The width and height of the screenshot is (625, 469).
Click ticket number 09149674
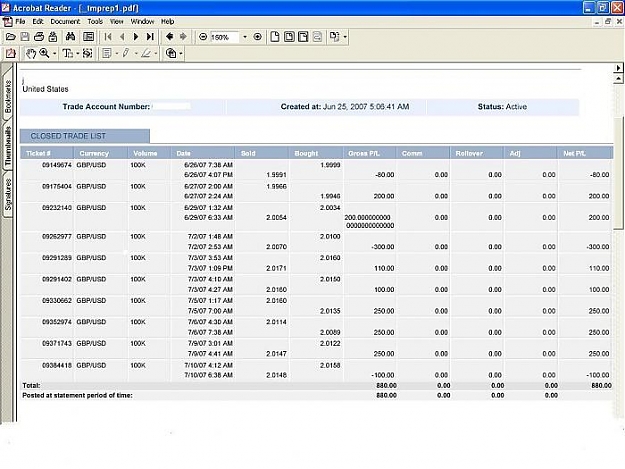57,165
